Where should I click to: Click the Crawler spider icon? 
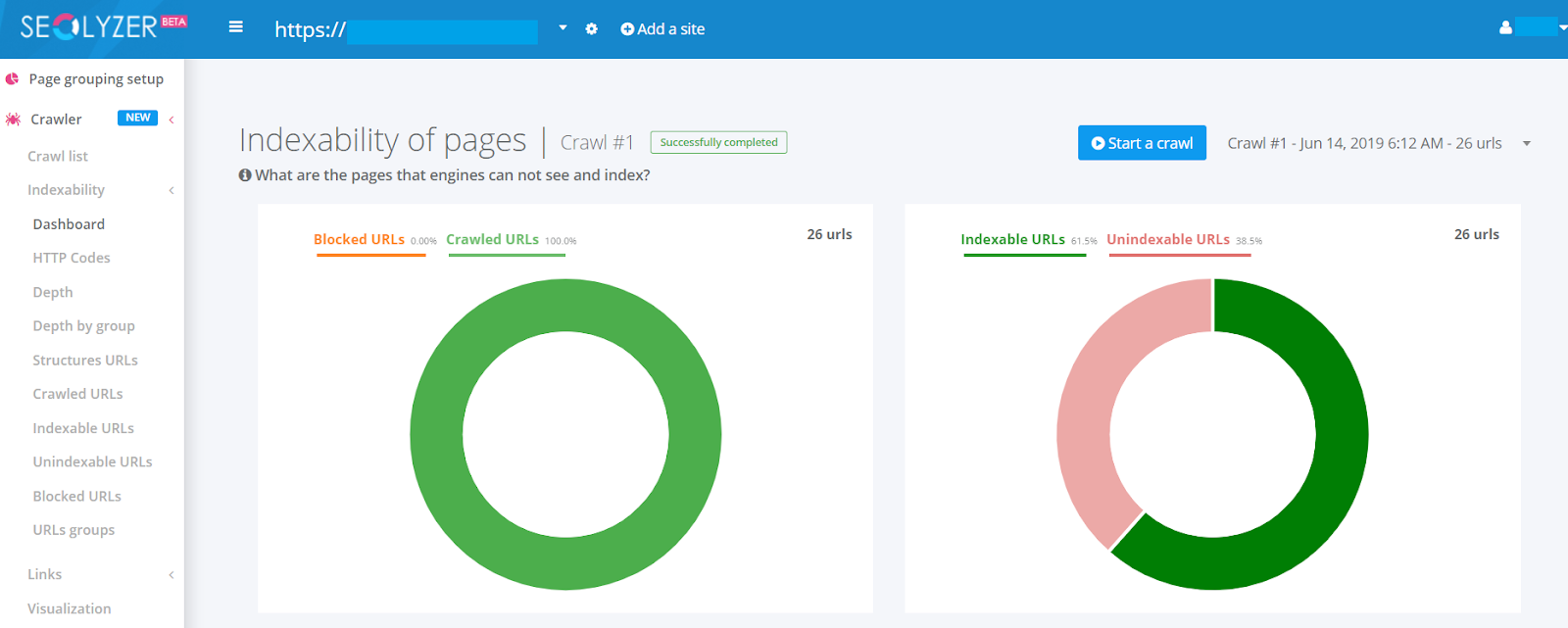(13, 120)
